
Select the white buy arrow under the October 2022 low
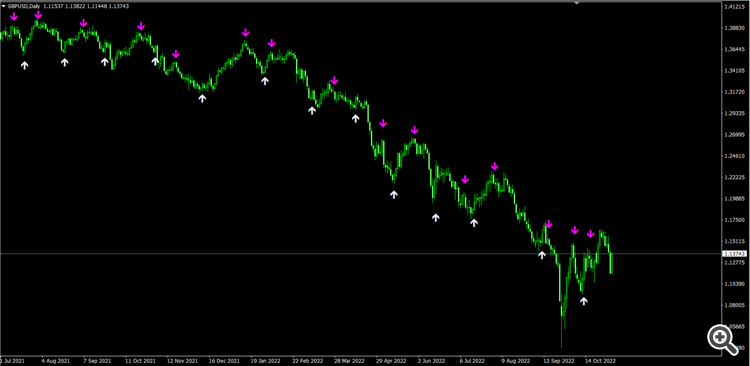click(583, 301)
